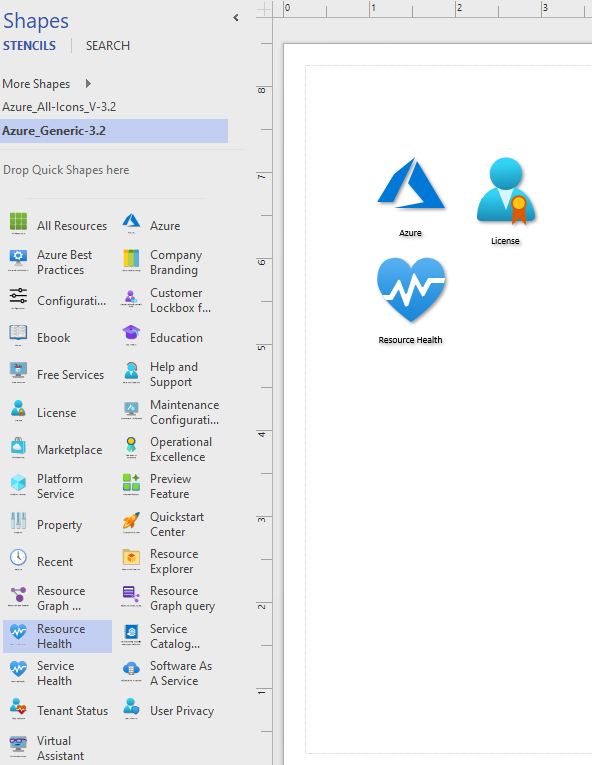Select the Resource Health heart on canvas

(x=411, y=290)
